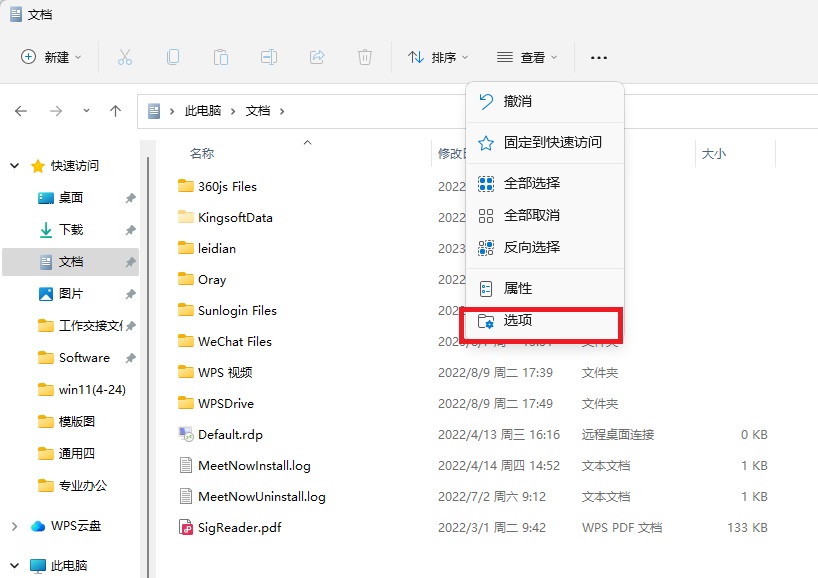
Task: Click the Delete trash icon
Action: tap(364, 57)
